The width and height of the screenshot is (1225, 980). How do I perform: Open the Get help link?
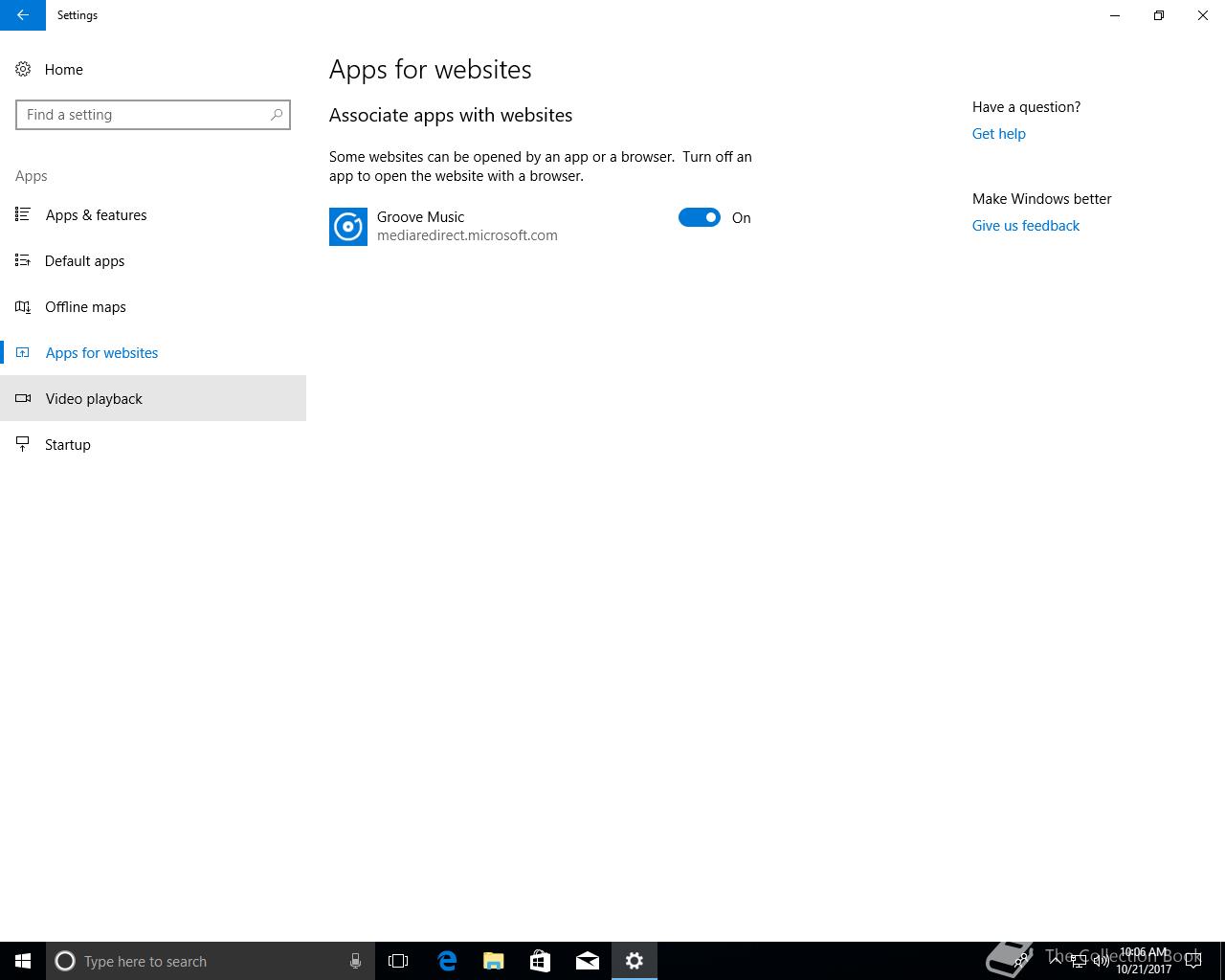point(999,134)
